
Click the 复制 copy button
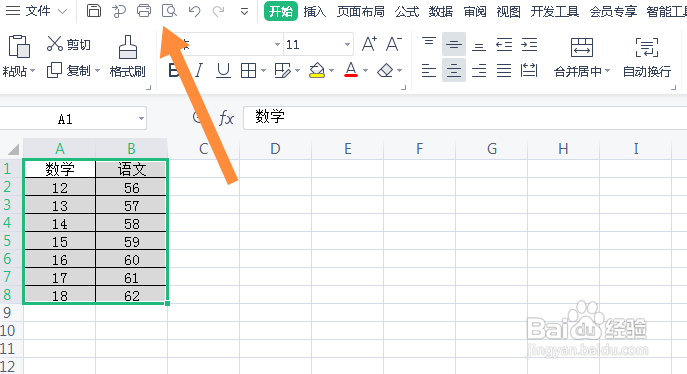point(68,71)
